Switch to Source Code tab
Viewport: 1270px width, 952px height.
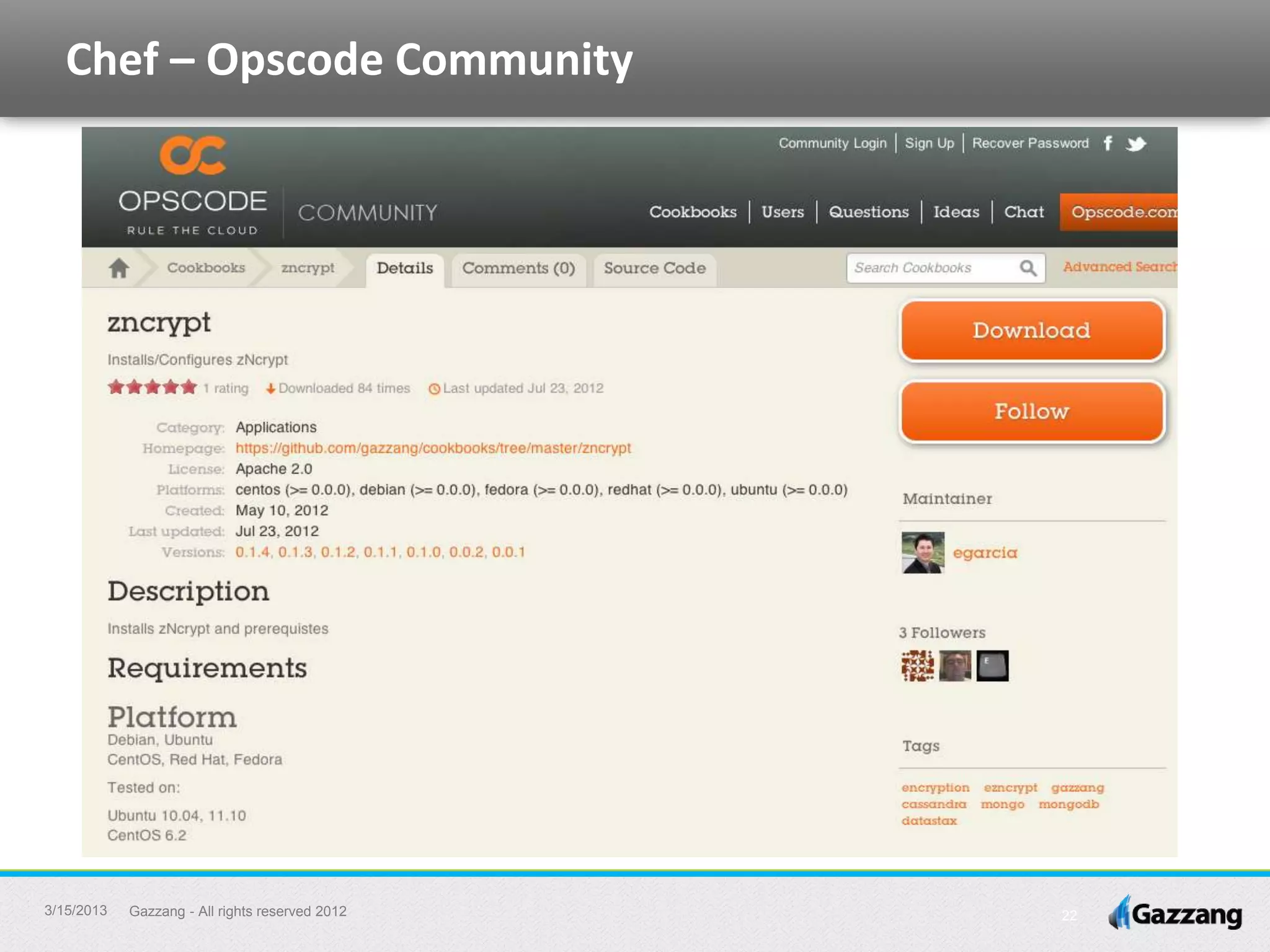tap(655, 269)
